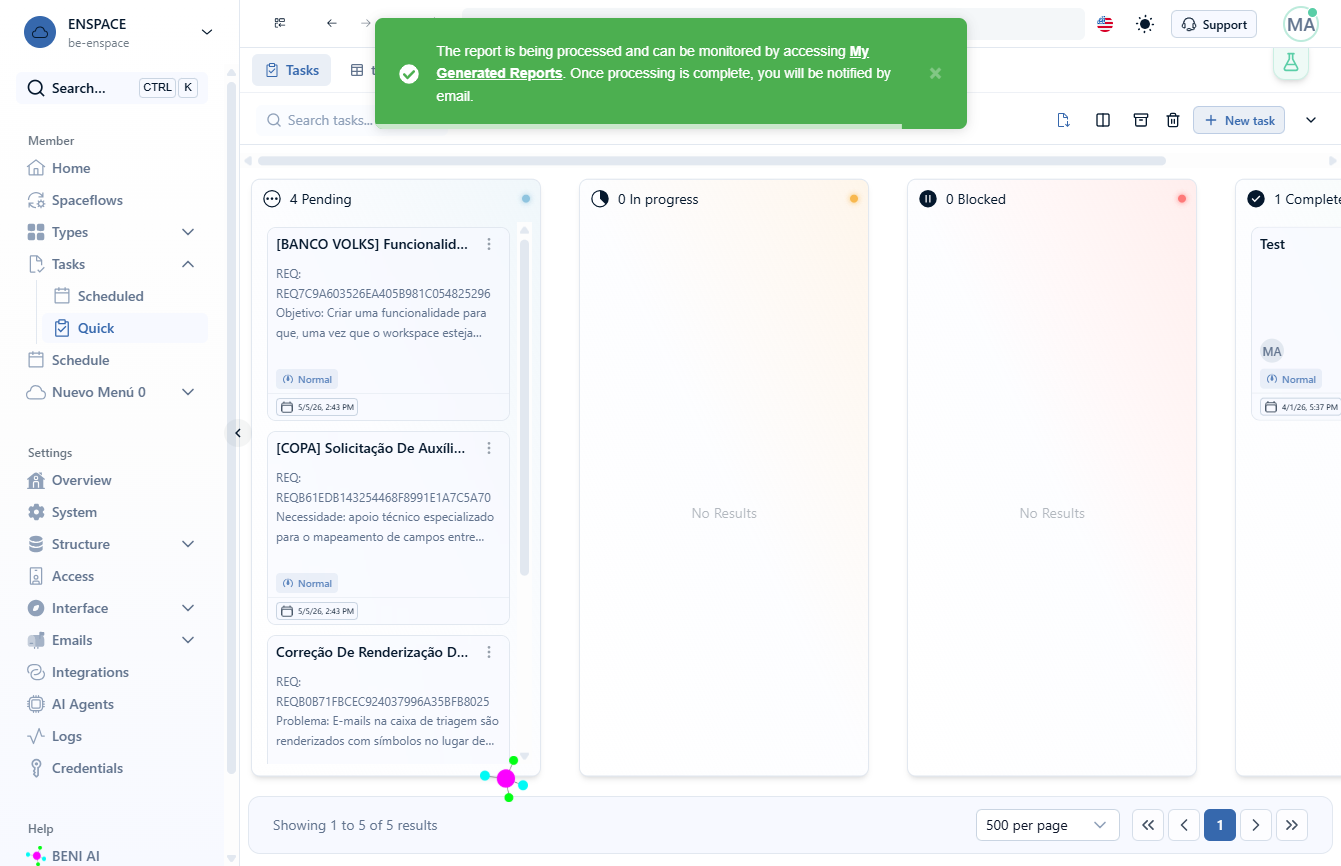Click Normal priority tag on BANCO VOLKS
Image resolution: width=1341 pixels, height=866 pixels.
pos(307,379)
